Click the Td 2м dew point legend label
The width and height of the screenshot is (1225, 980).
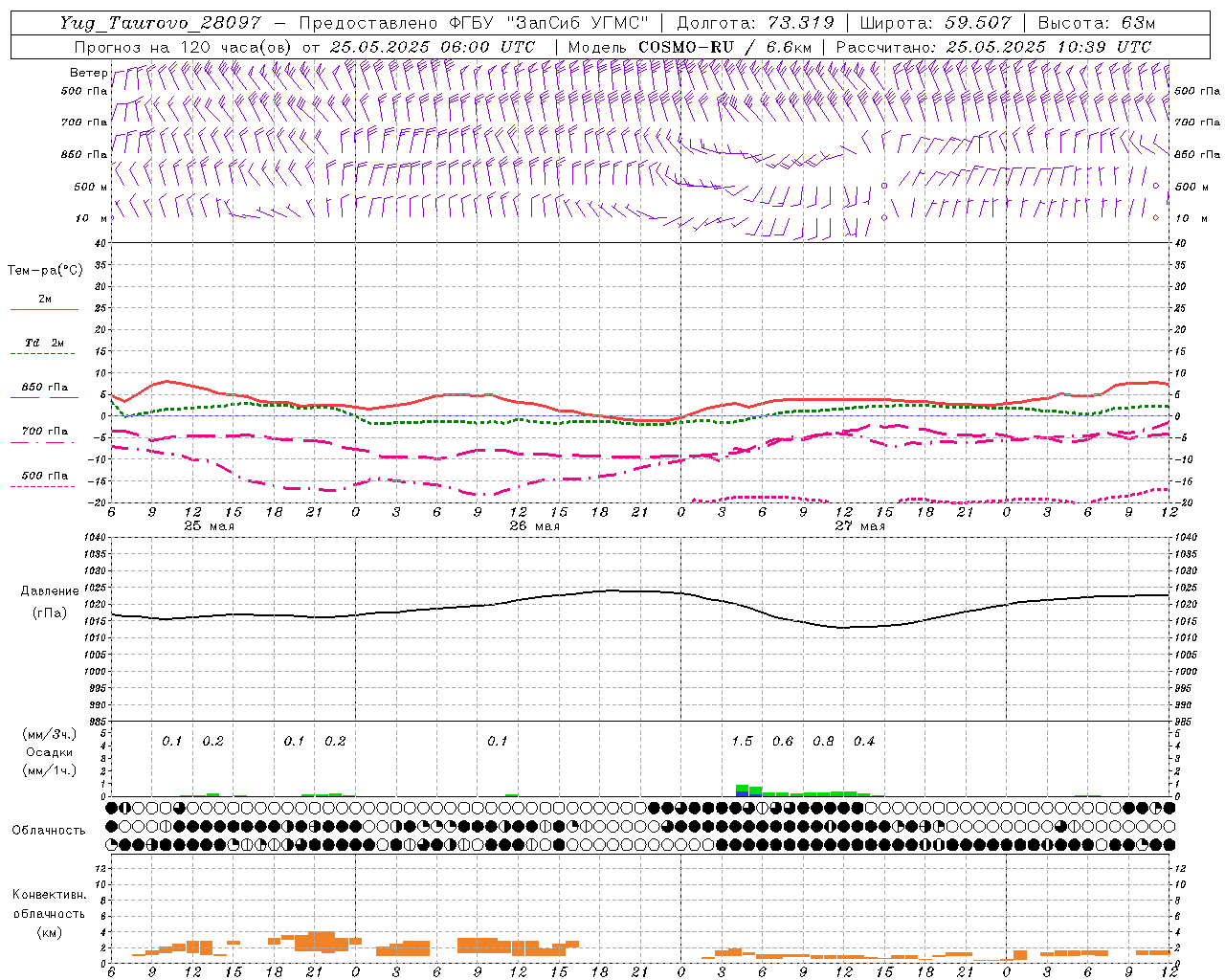coord(44,343)
